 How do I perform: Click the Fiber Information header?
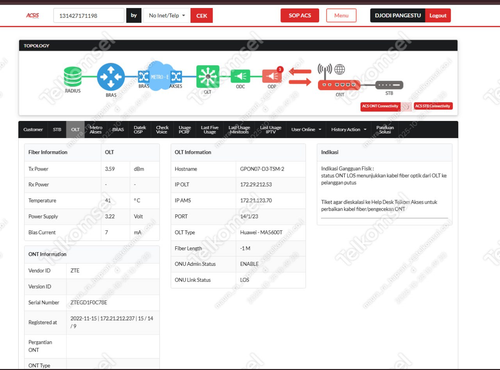tap(48, 152)
